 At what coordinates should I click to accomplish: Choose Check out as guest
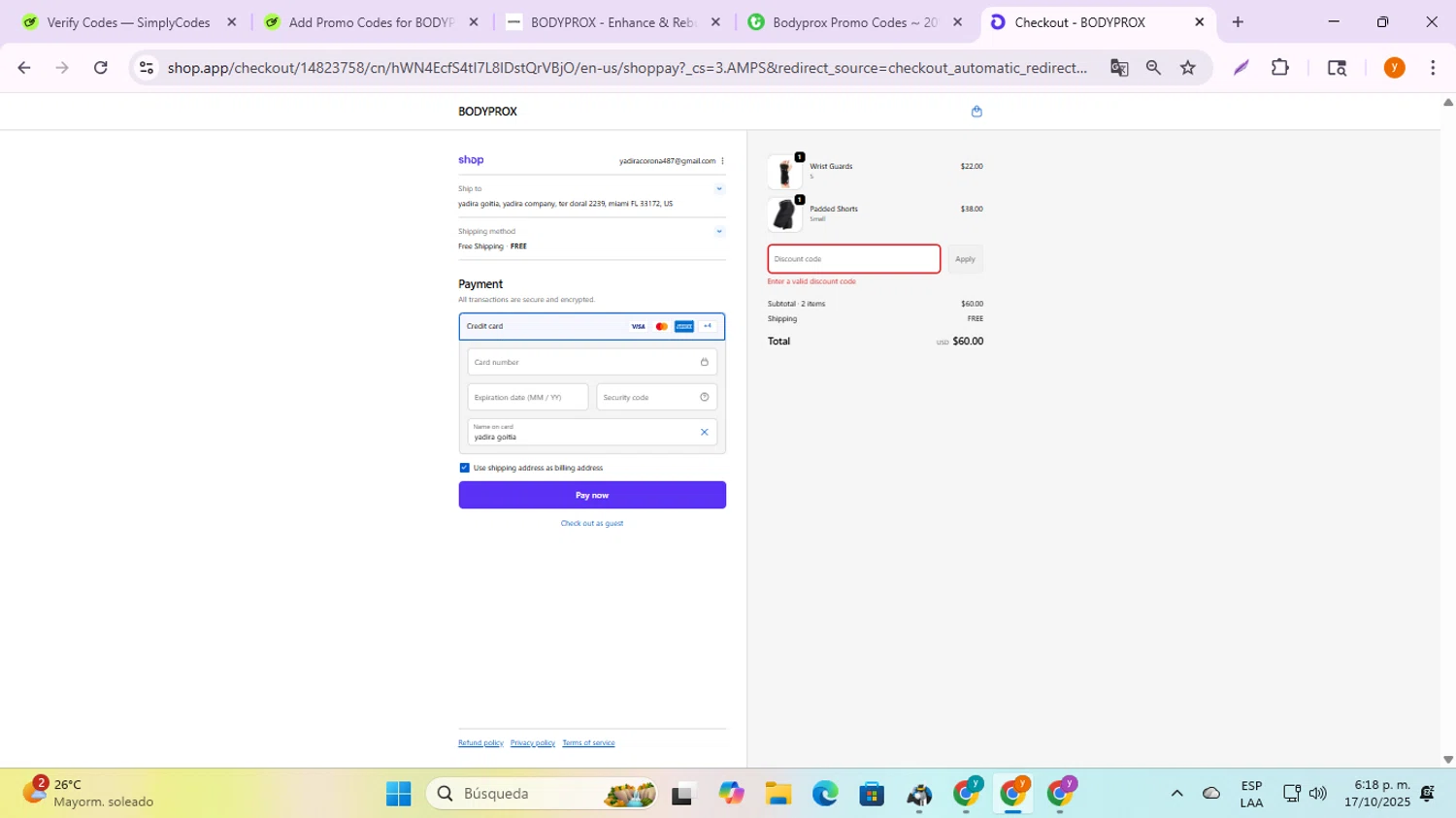click(x=592, y=524)
